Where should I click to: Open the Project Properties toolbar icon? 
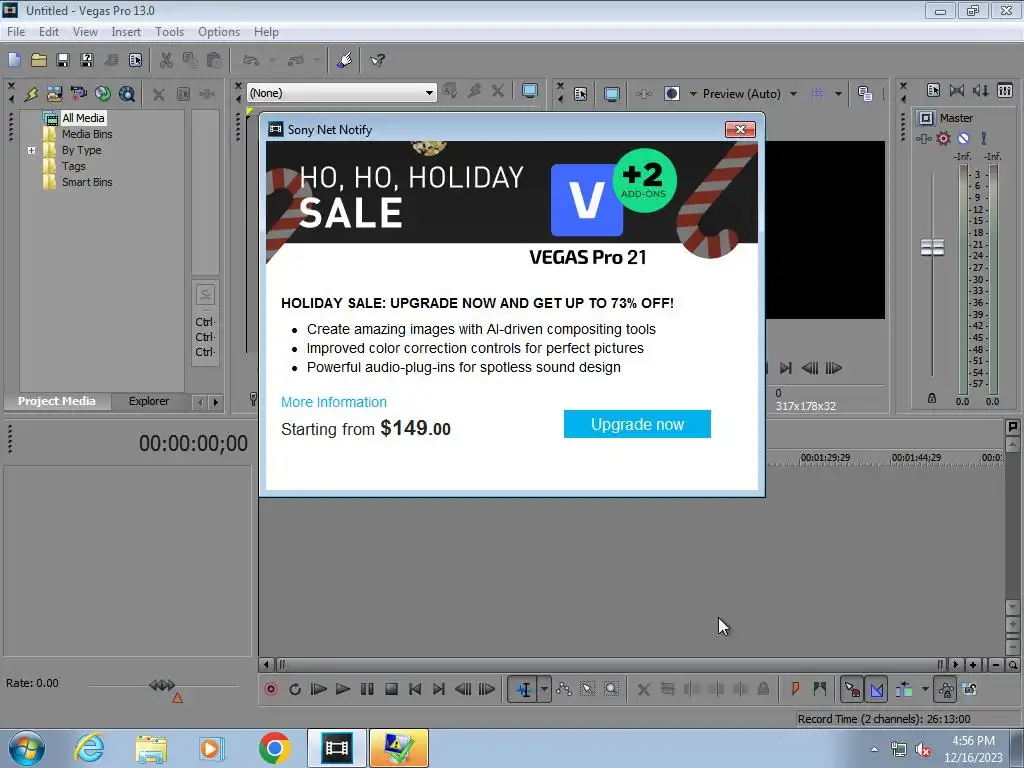135,61
